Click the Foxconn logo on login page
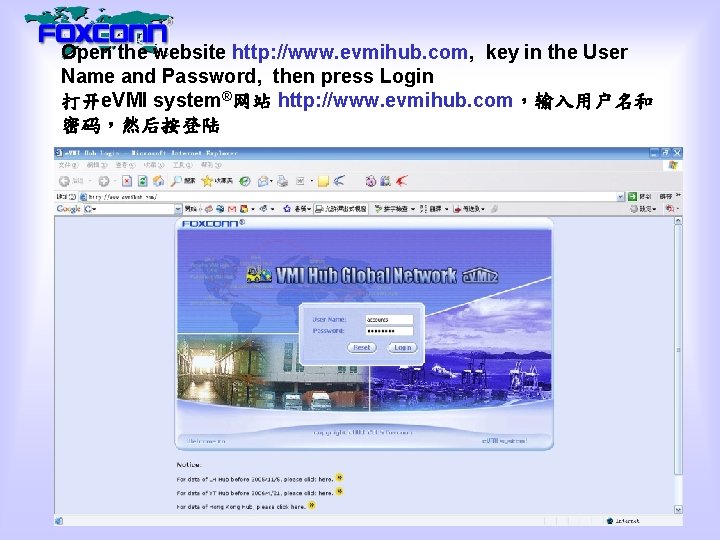This screenshot has height=540, width=720. 214,223
